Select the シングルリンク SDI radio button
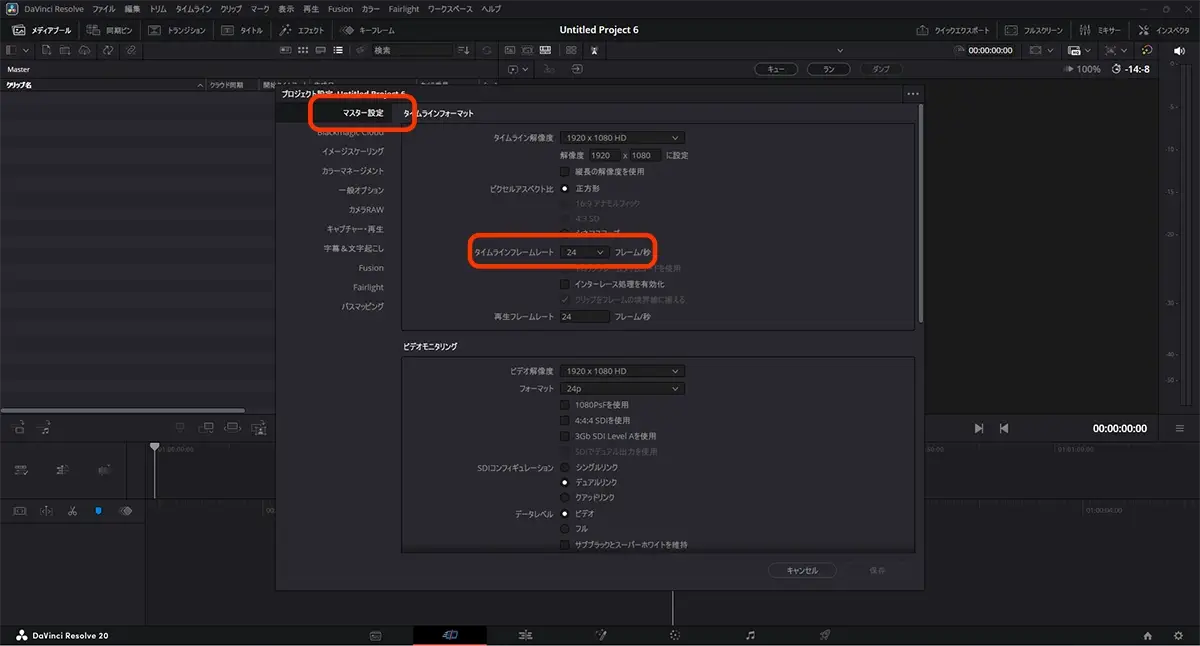Image resolution: width=1200 pixels, height=646 pixels. tap(565, 467)
